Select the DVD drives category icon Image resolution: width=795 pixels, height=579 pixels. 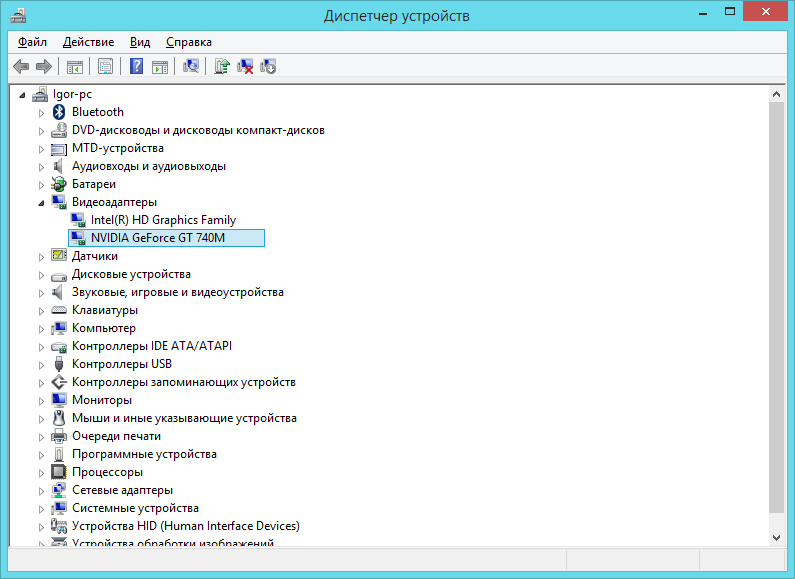[x=59, y=130]
